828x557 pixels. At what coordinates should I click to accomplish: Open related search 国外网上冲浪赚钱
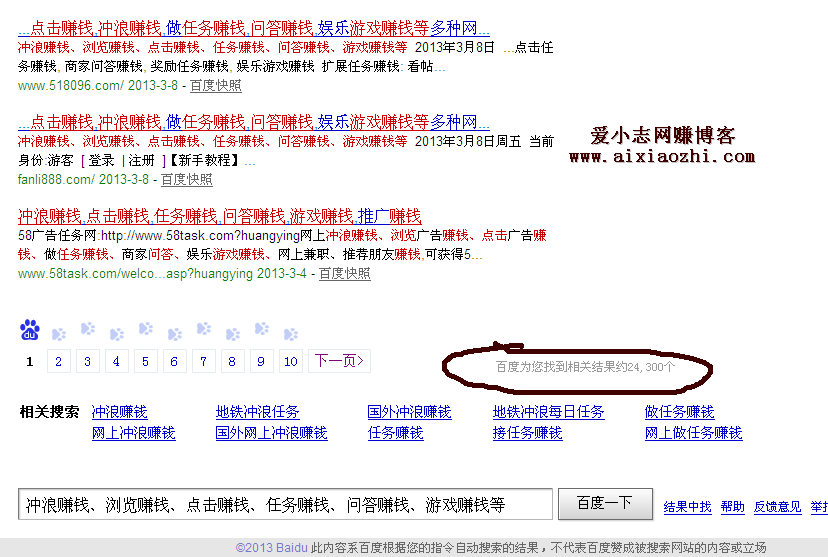click(x=271, y=433)
